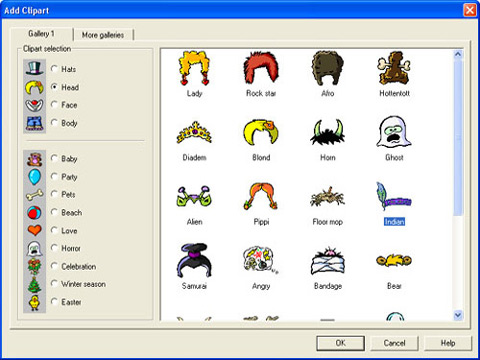The height and width of the screenshot is (360, 480).
Task: Enable the Party radio option
Action: click(54, 176)
